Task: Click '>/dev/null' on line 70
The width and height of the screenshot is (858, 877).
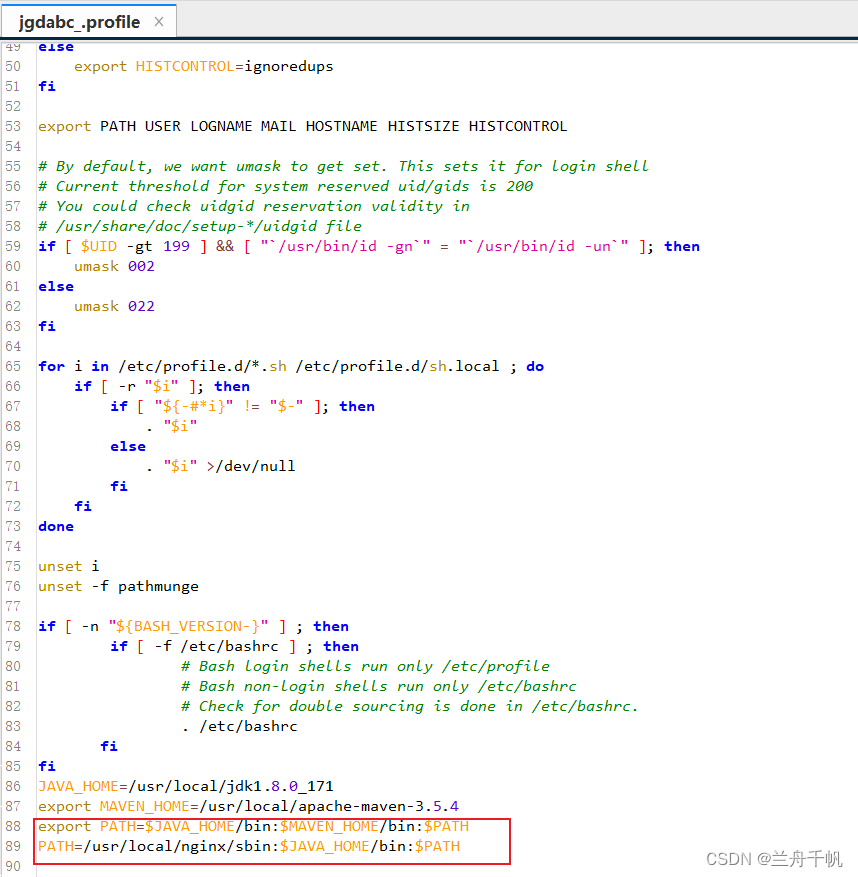Action: pyautogui.click(x=251, y=466)
